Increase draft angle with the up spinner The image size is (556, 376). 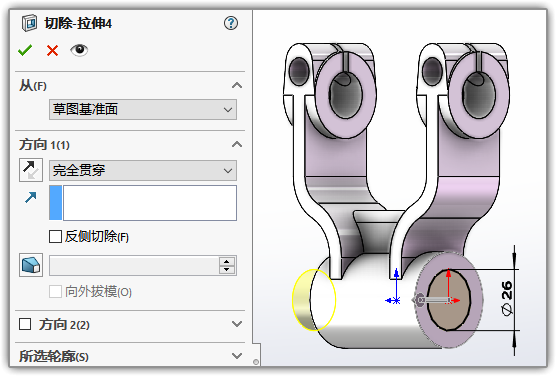pyautogui.click(x=227, y=261)
